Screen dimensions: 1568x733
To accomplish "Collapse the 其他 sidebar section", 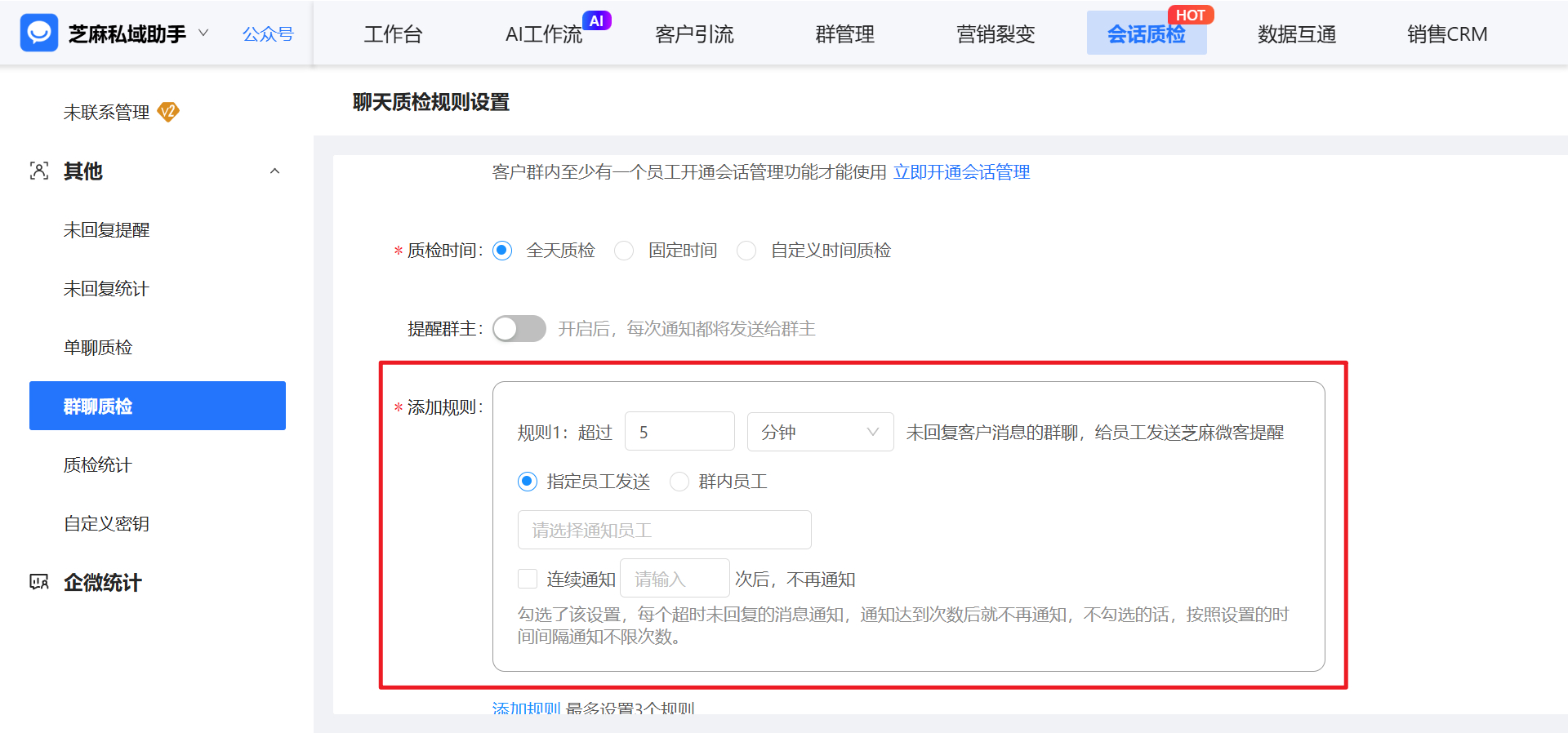I will point(274,171).
